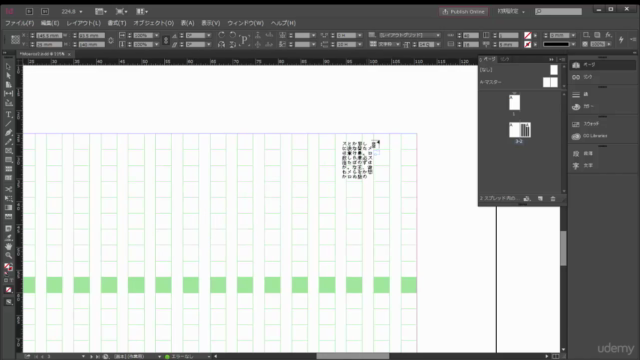Open the ファイル(F) menu
Screen dimensions: 640x360
coord(19,23)
